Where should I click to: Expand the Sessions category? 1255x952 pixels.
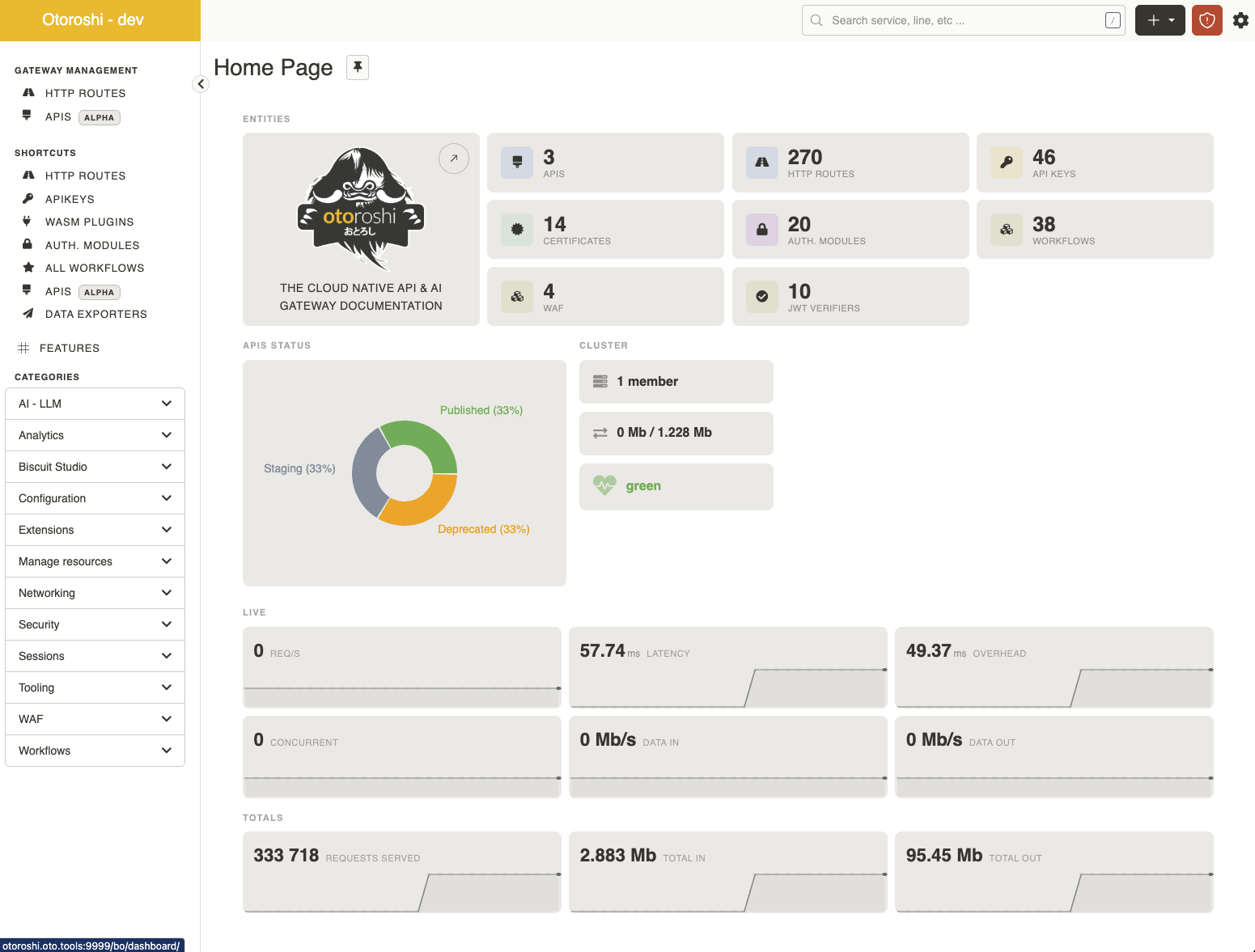click(95, 656)
